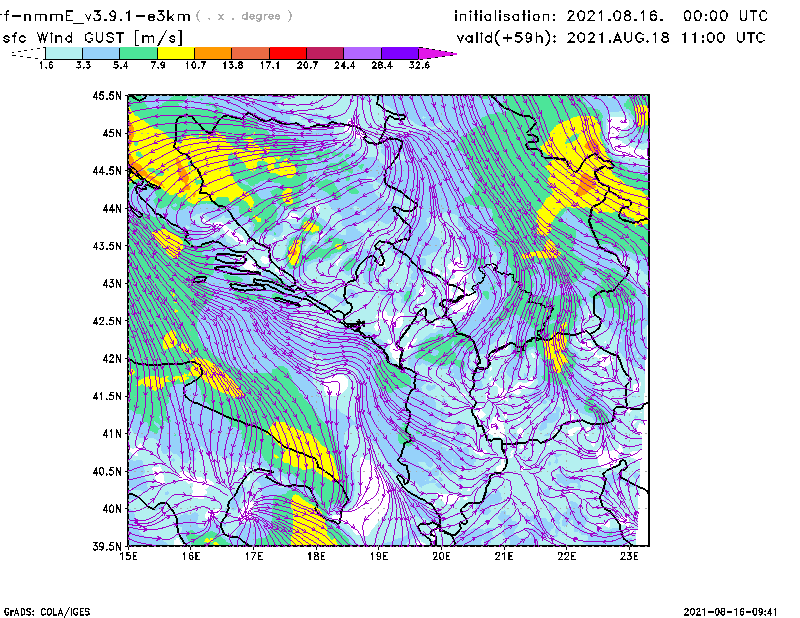The width and height of the screenshot is (800, 618).
Task: Click the legend value 17.1
Action: 270,65
